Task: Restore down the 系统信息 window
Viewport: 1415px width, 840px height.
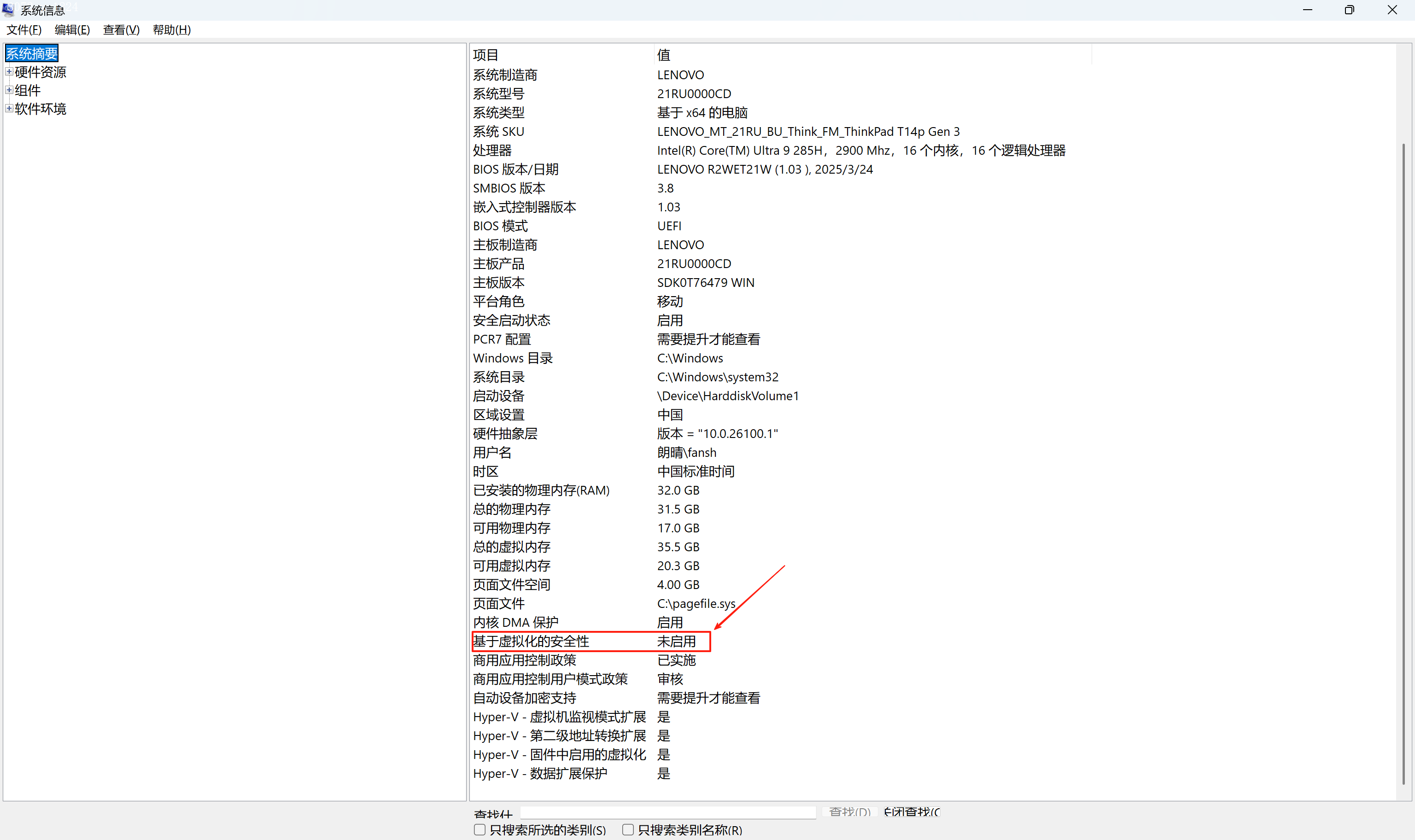Action: click(x=1349, y=10)
